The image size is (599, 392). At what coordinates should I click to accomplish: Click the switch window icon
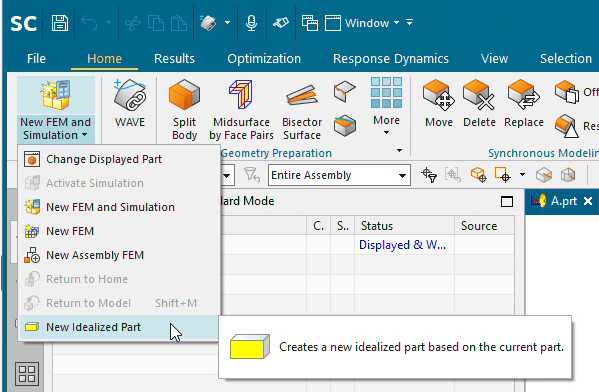[x=309, y=23]
